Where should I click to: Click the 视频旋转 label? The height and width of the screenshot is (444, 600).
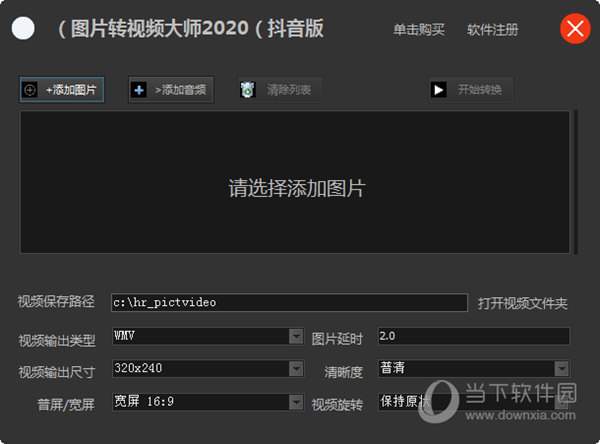337,405
